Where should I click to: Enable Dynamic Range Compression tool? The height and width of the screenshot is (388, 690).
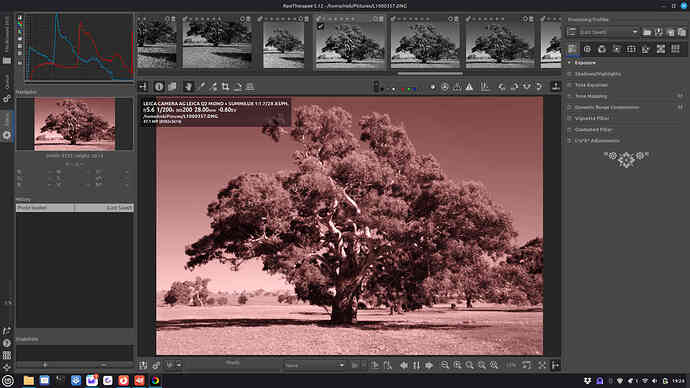569,107
